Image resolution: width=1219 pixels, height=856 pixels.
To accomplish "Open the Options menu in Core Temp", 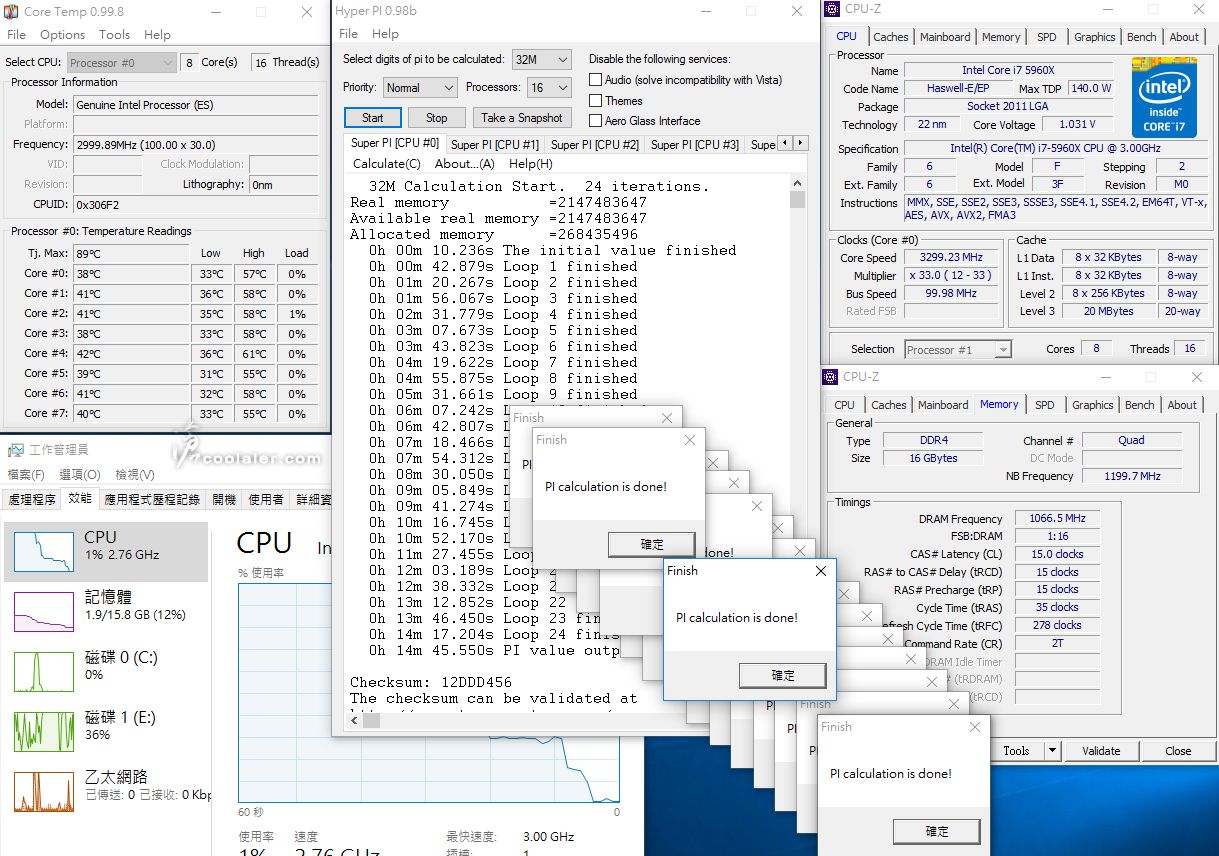I will (63, 34).
